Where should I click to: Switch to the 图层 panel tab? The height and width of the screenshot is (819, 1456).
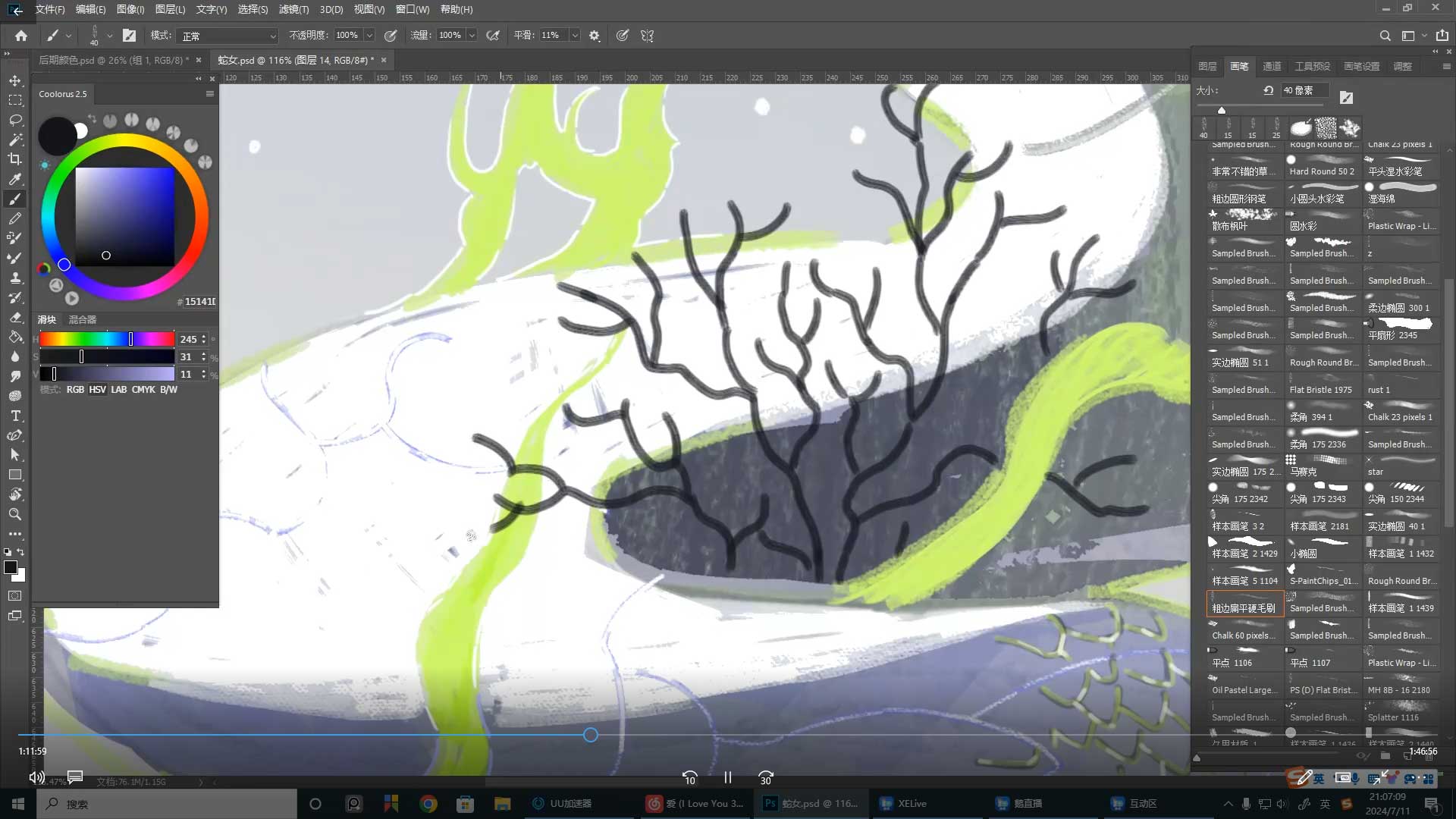point(1207,67)
